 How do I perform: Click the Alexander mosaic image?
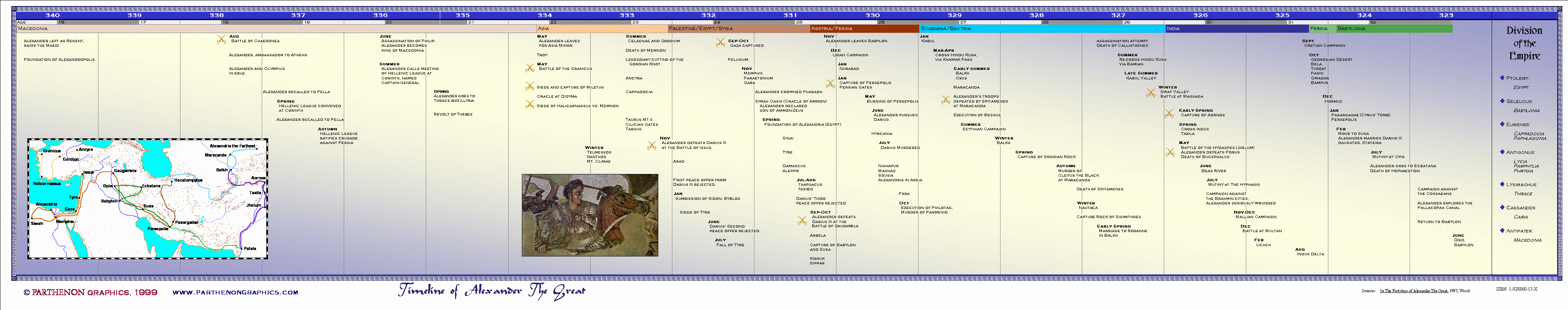click(590, 215)
